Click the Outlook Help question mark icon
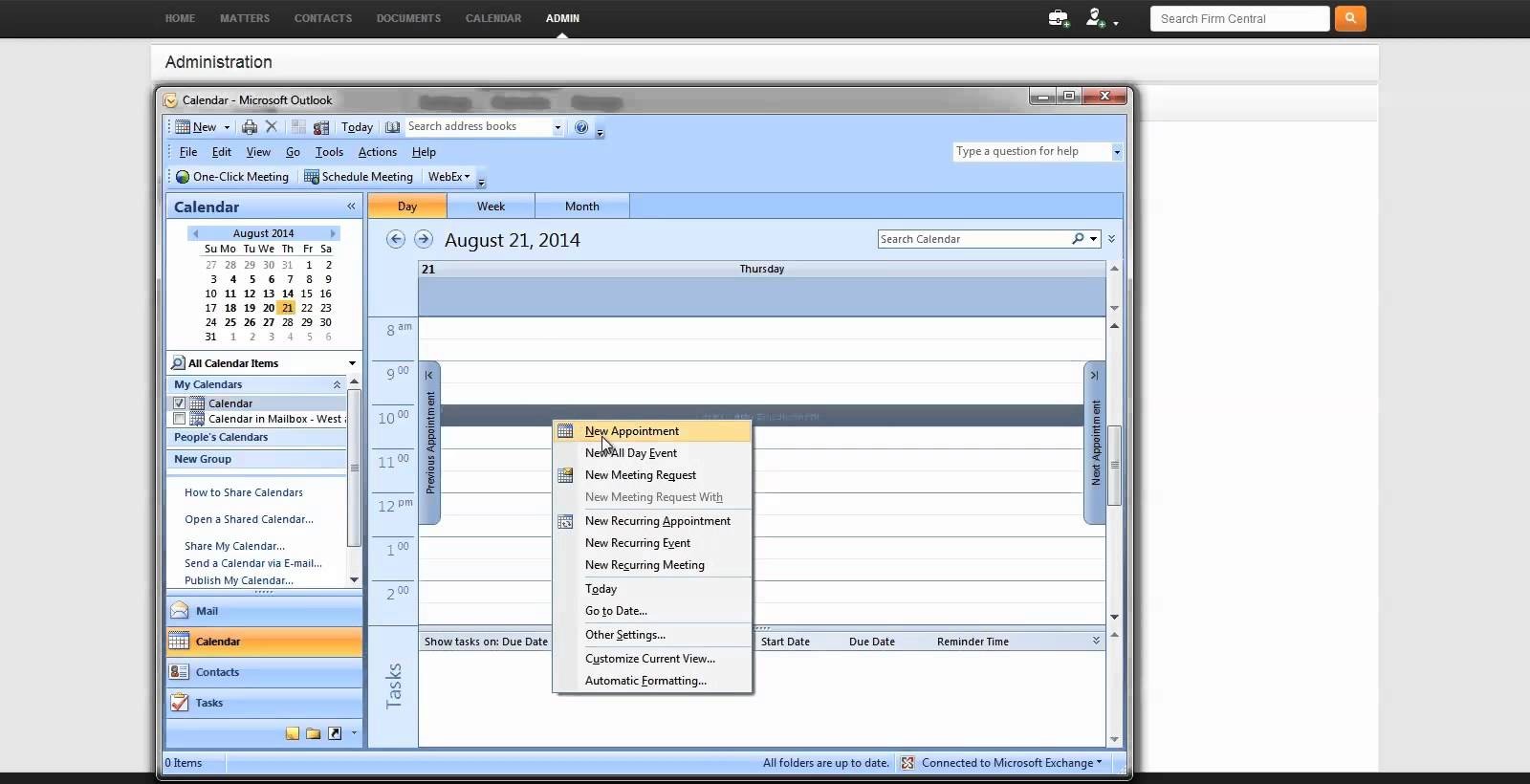This screenshot has width=1530, height=784. point(581,127)
